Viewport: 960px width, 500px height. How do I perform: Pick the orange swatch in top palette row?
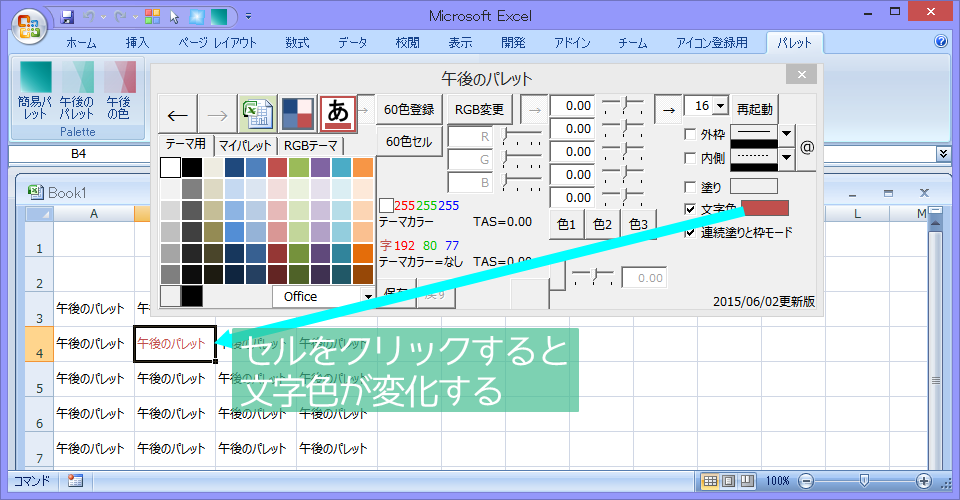tap(362, 168)
